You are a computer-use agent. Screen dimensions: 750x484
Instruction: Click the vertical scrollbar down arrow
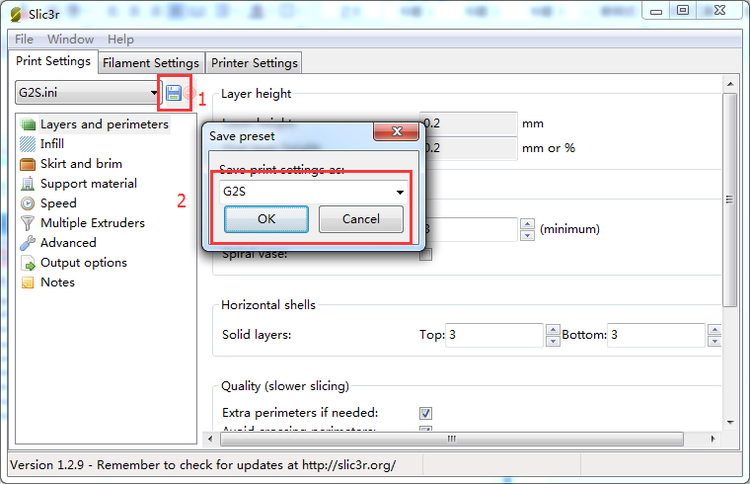pos(730,422)
